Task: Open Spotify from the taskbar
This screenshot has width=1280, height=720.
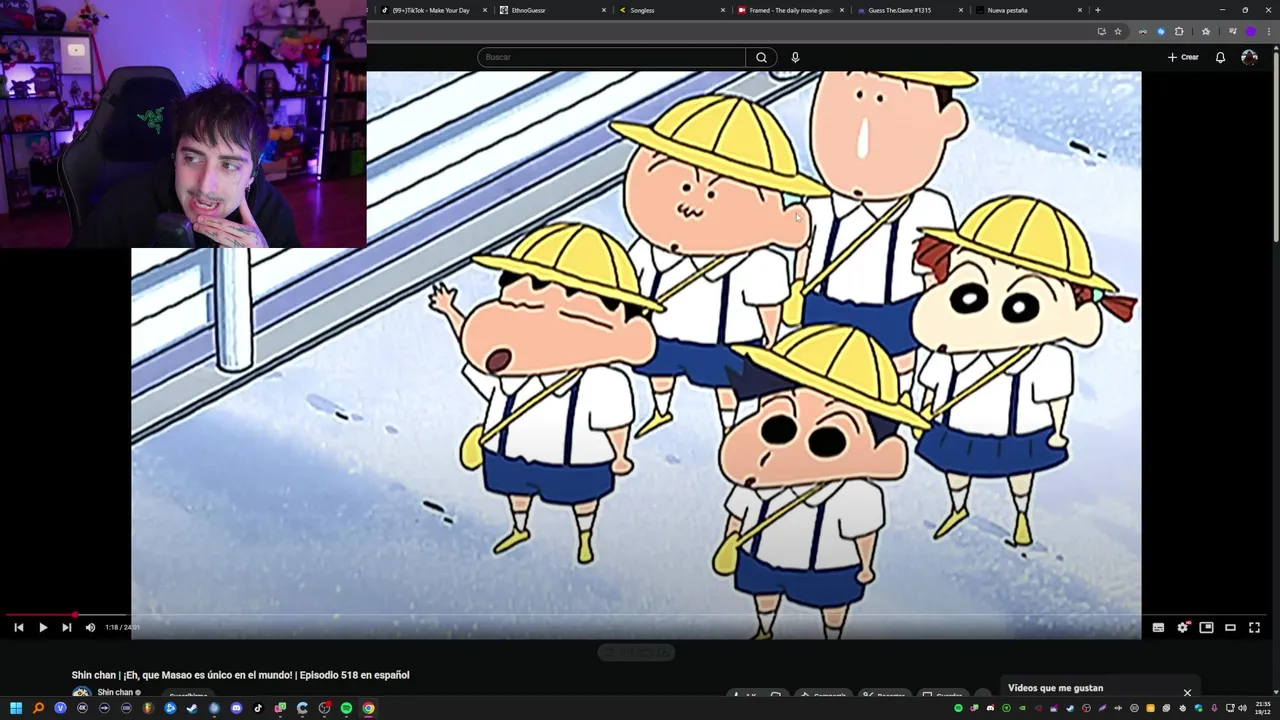Action: pos(346,708)
